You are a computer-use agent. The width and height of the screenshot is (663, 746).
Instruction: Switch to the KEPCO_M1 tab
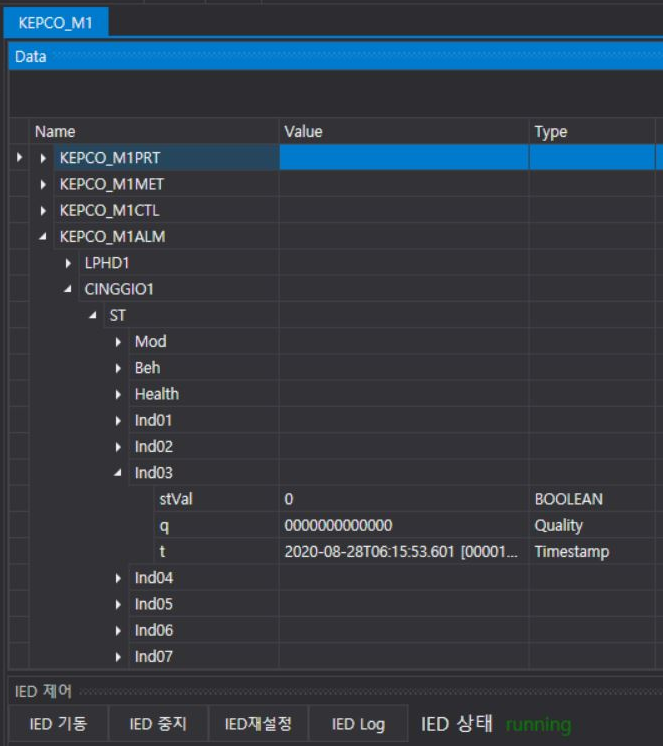[55, 22]
